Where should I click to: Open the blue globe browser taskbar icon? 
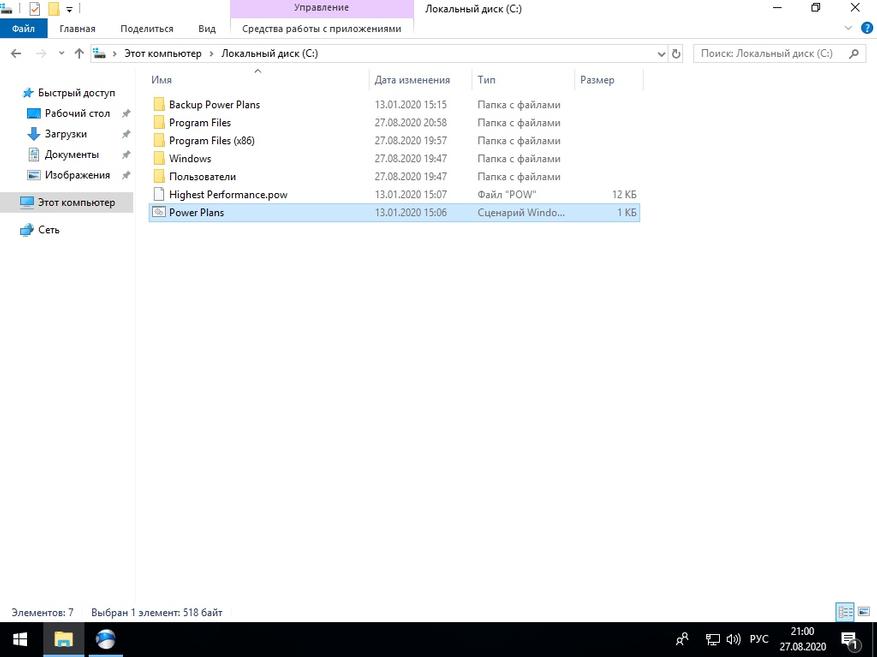click(105, 640)
